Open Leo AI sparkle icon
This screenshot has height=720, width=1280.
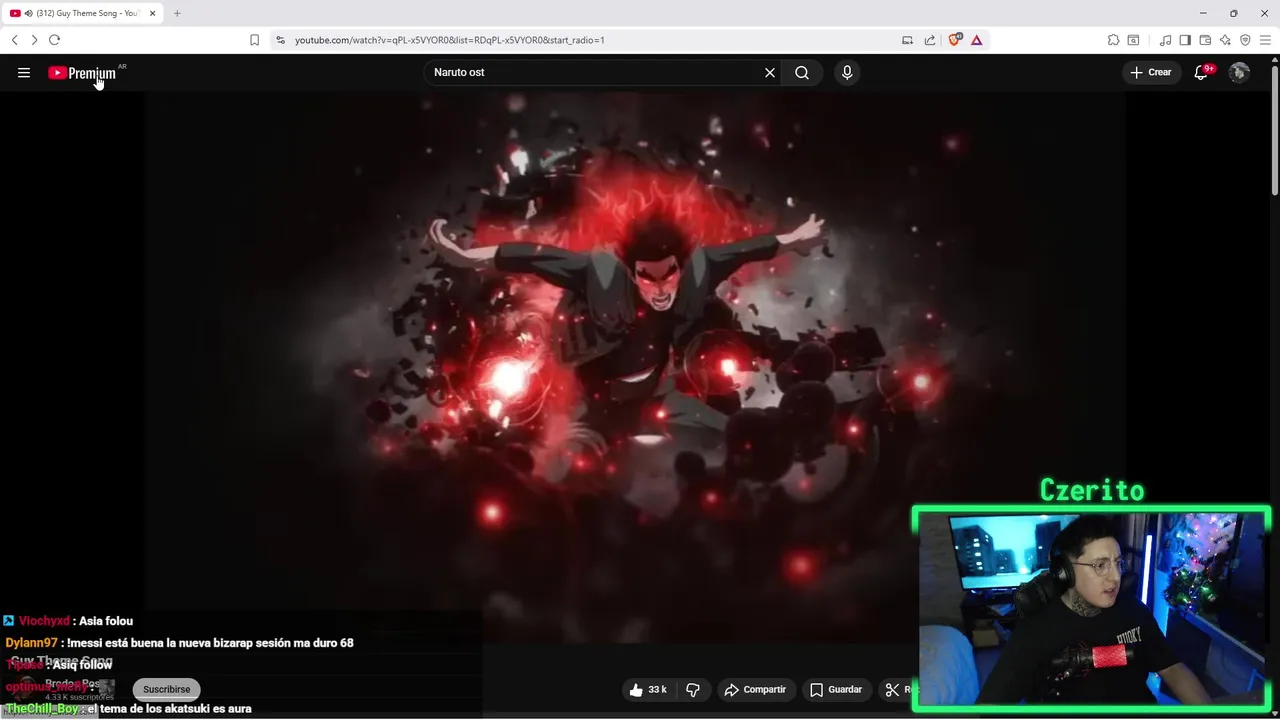[1225, 40]
